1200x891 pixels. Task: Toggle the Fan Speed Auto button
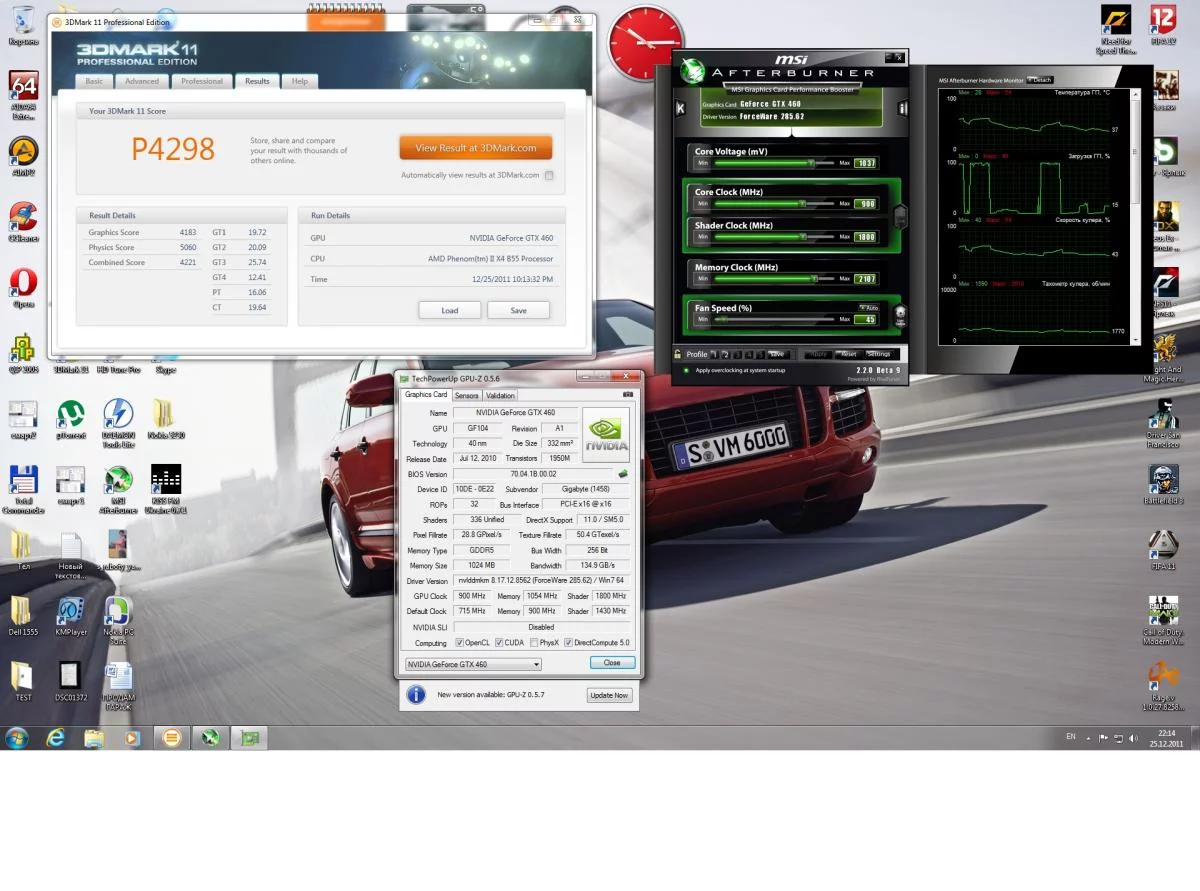coord(868,307)
